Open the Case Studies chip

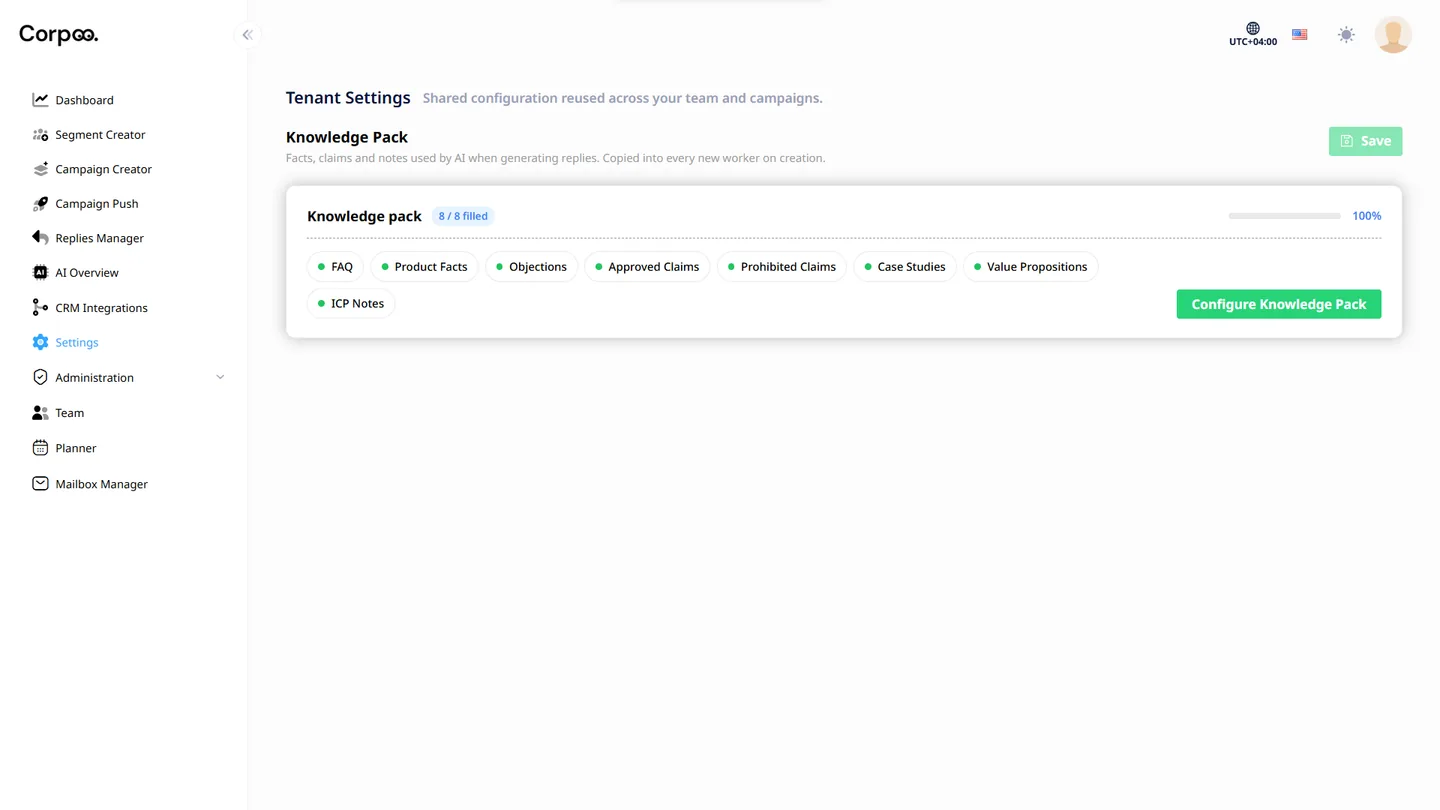[x=906, y=267]
